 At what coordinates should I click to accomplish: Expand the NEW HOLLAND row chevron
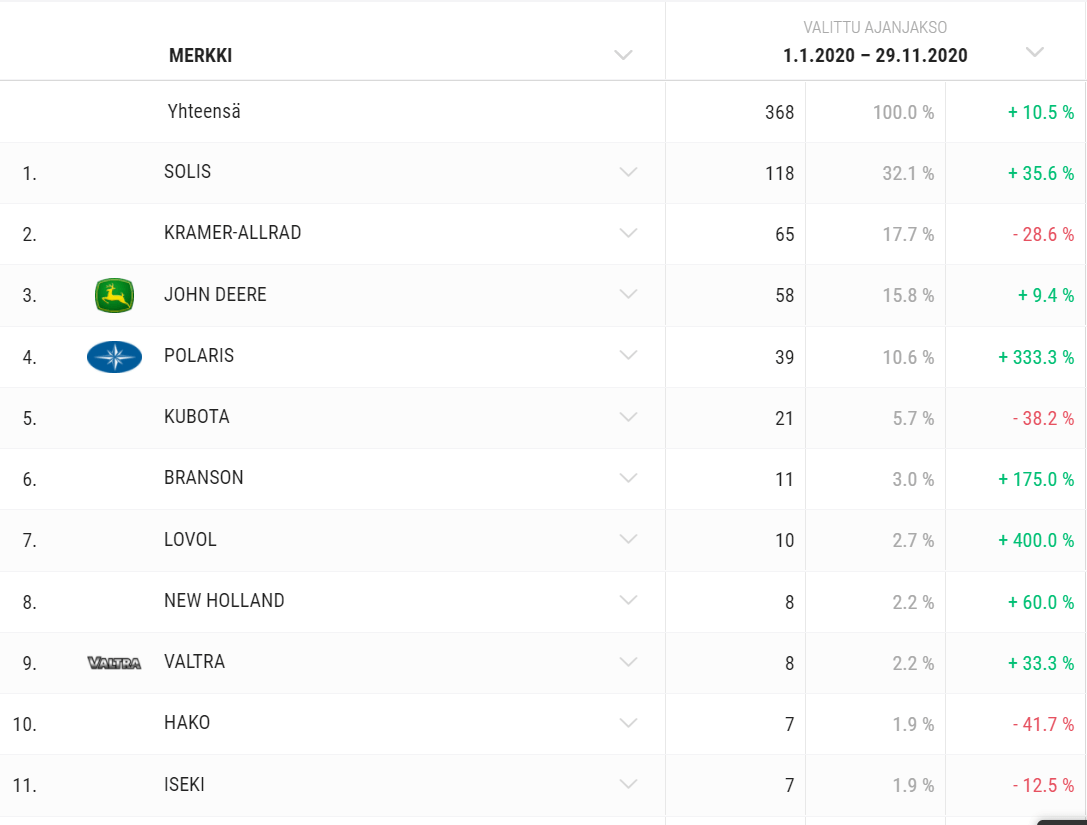coord(628,601)
